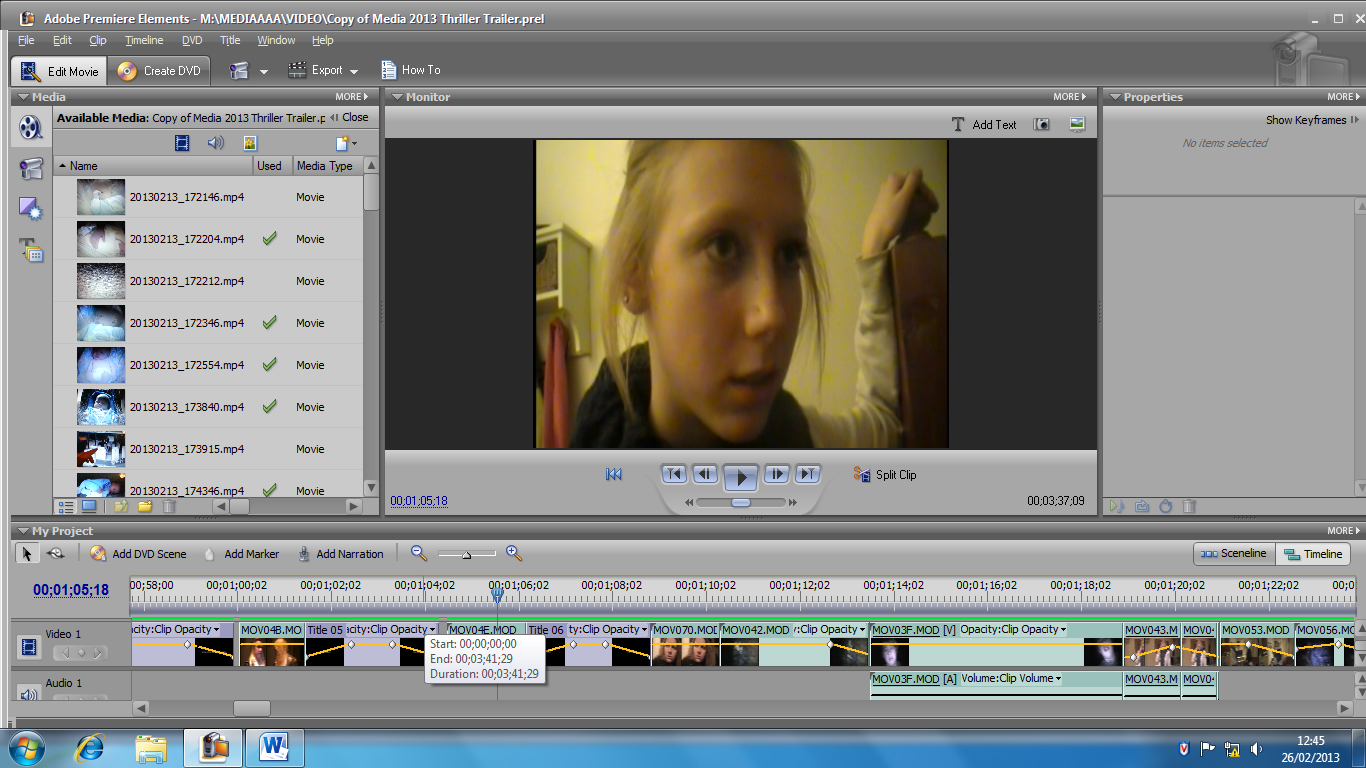Click the timeline zoom in magnifier
Viewport: 1366px width, 768px height.
click(x=514, y=553)
